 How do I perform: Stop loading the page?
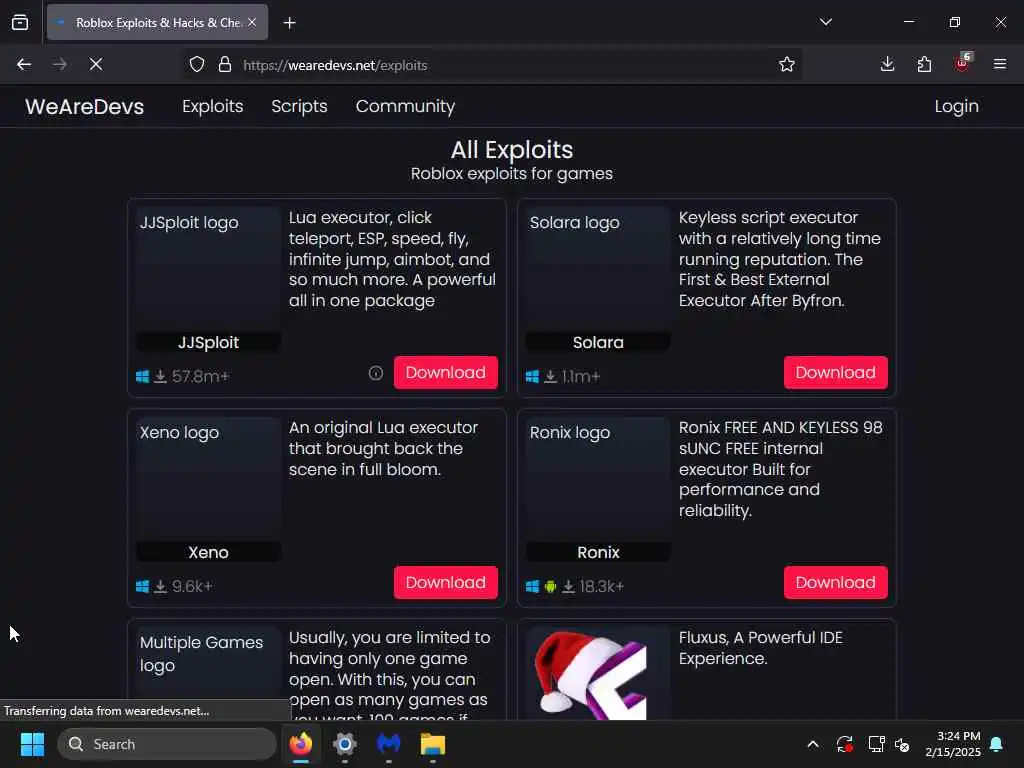coord(96,65)
